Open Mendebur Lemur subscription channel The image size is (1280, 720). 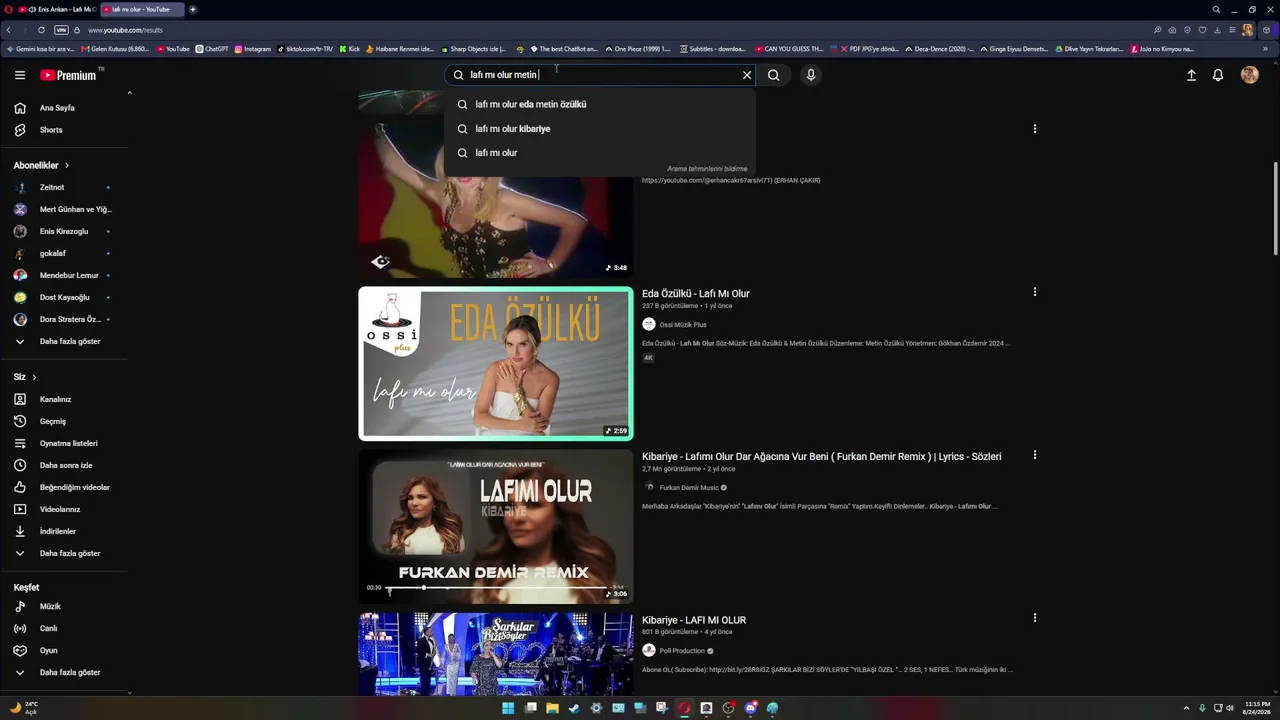point(64,276)
